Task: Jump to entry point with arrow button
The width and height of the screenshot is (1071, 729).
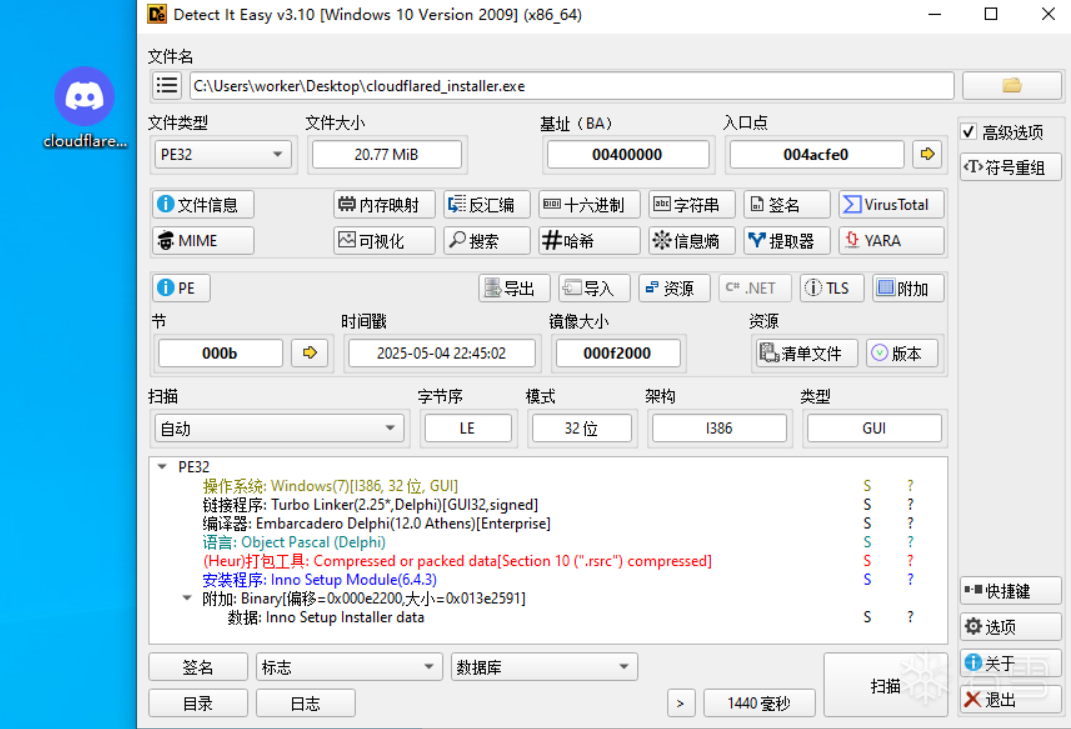Action: pos(927,154)
